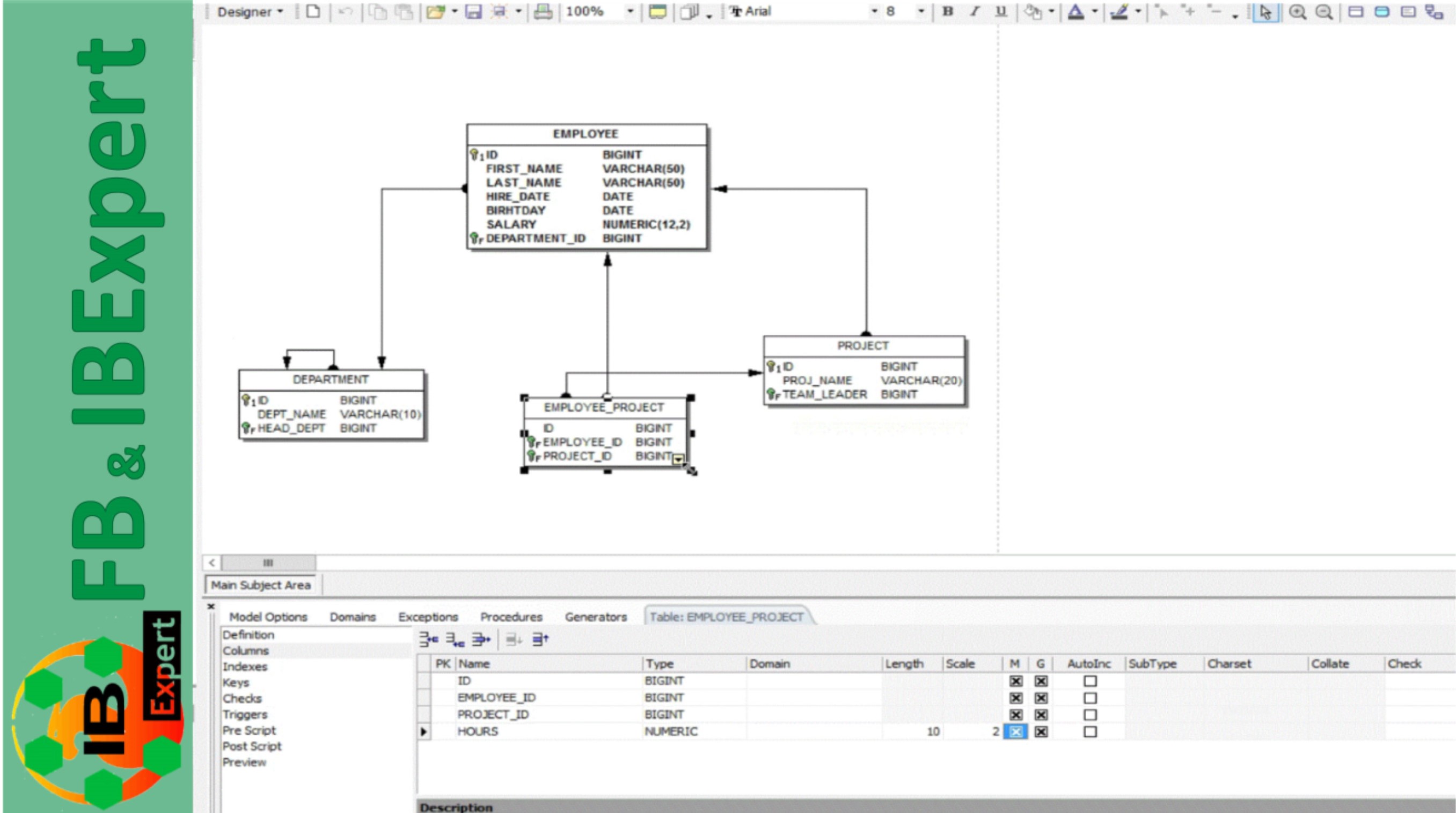Click the Zoom out magnifier icon

click(x=1324, y=12)
